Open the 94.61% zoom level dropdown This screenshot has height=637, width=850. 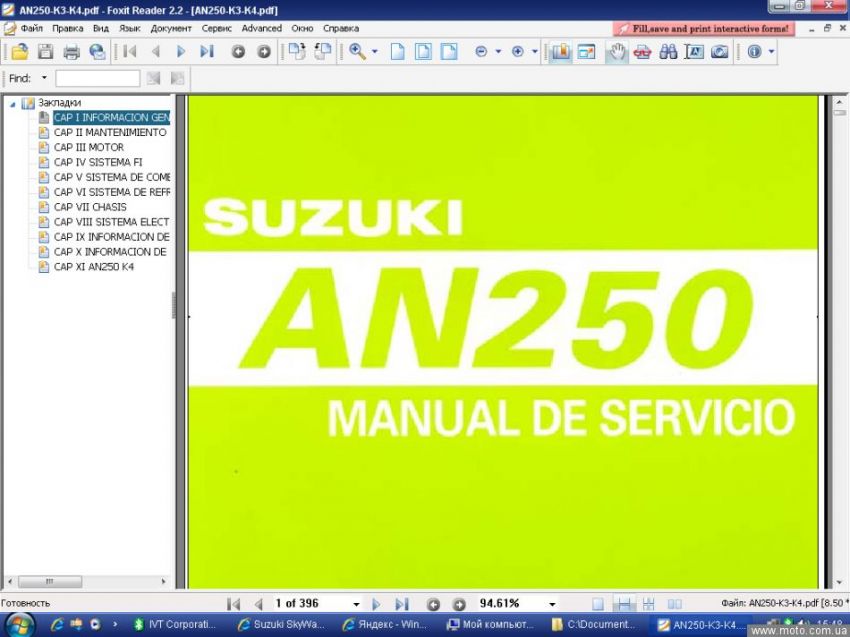(552, 604)
